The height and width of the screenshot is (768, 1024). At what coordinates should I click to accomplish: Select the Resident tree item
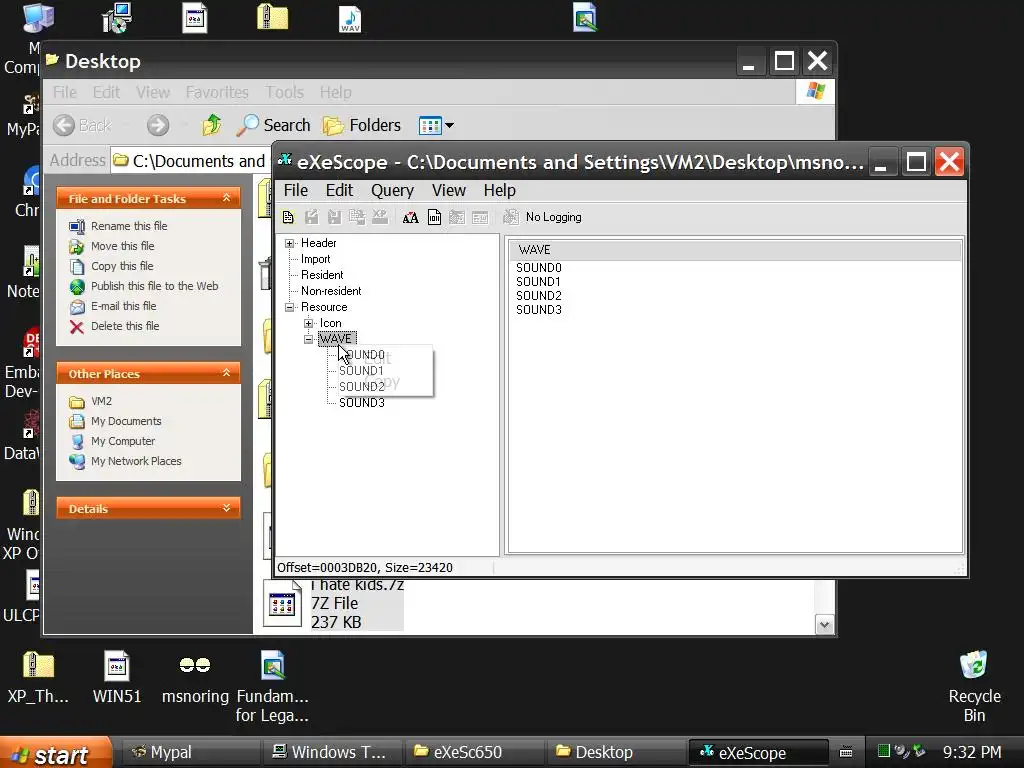coord(322,275)
